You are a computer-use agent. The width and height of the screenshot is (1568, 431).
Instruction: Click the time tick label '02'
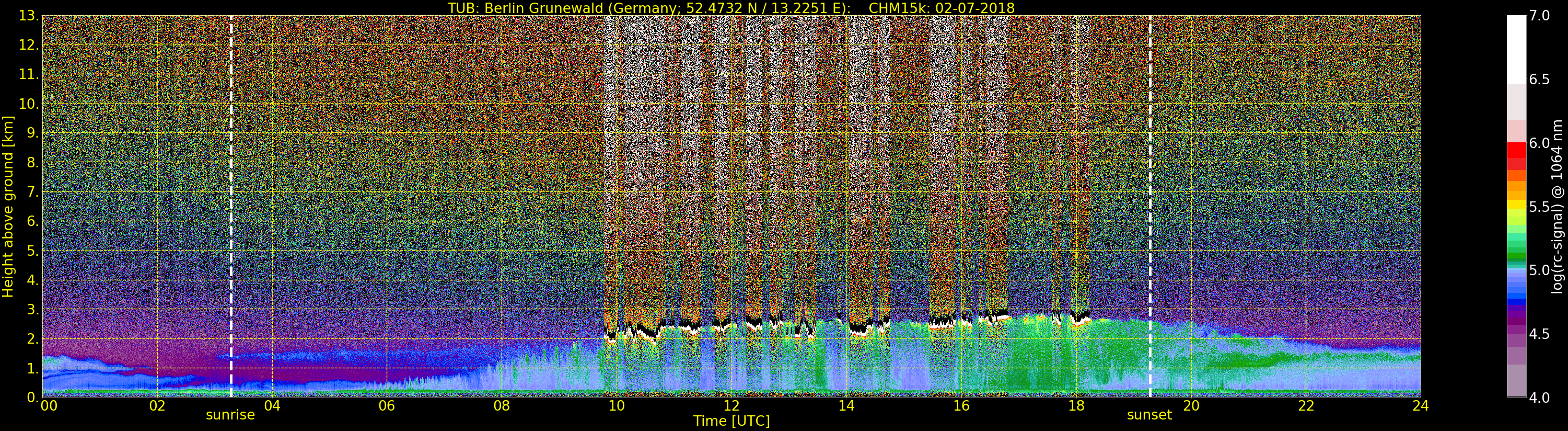point(157,405)
